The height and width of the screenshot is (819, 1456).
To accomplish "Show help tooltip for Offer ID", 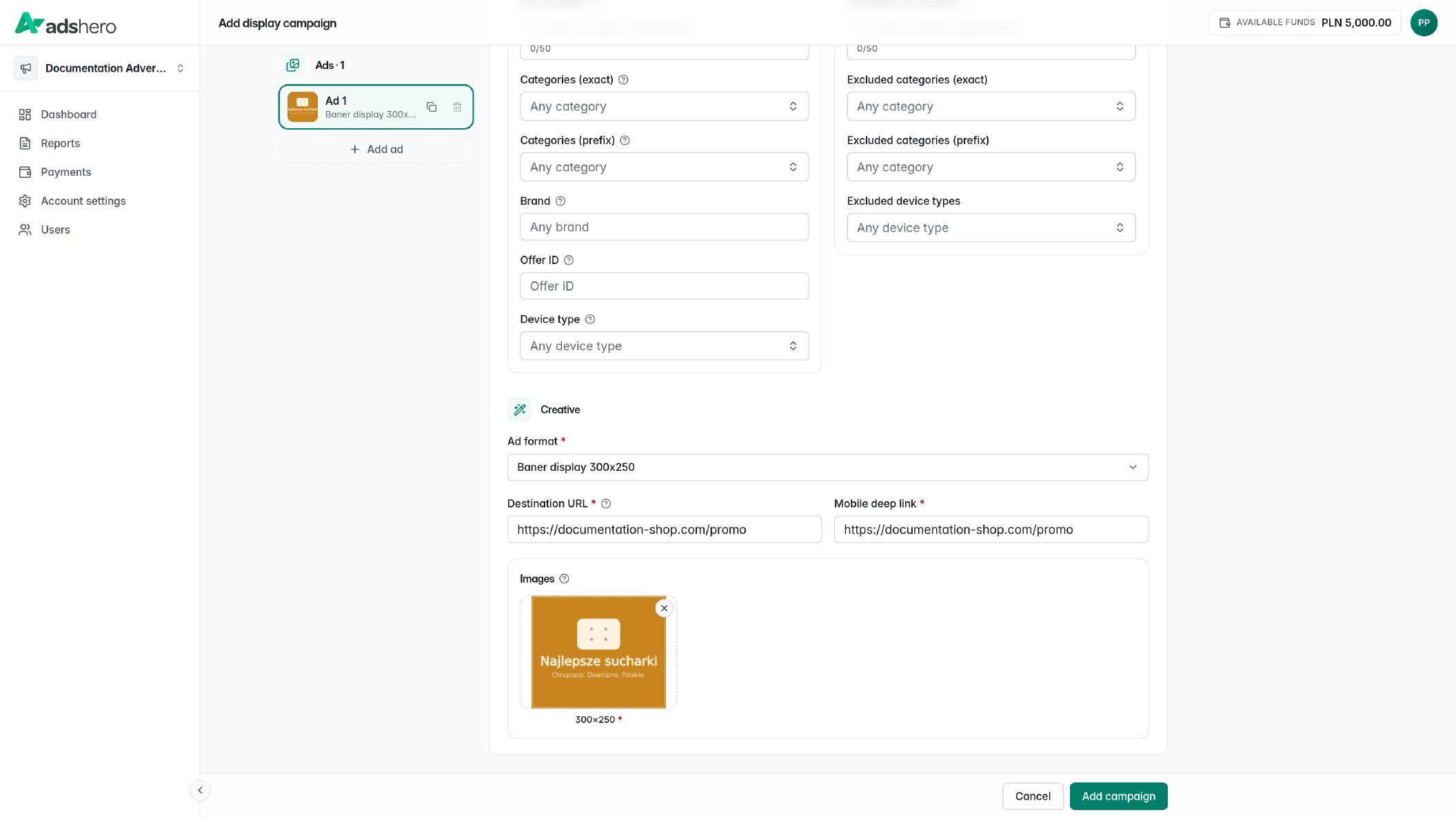I will pos(569,261).
